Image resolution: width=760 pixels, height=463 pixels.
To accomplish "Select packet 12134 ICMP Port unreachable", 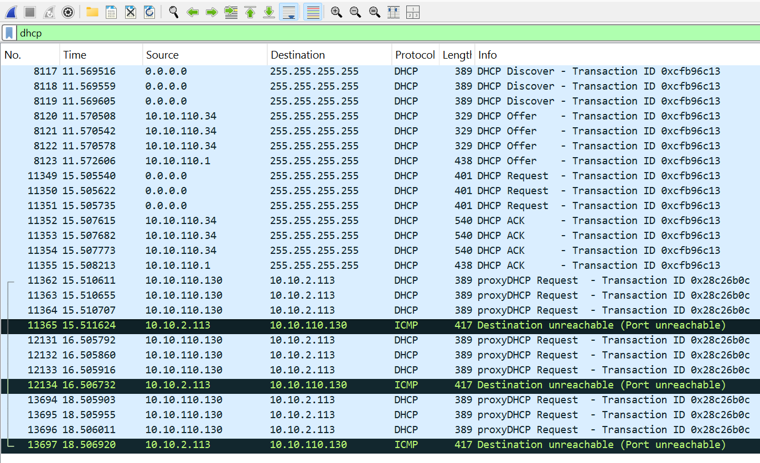I will [x=380, y=385].
